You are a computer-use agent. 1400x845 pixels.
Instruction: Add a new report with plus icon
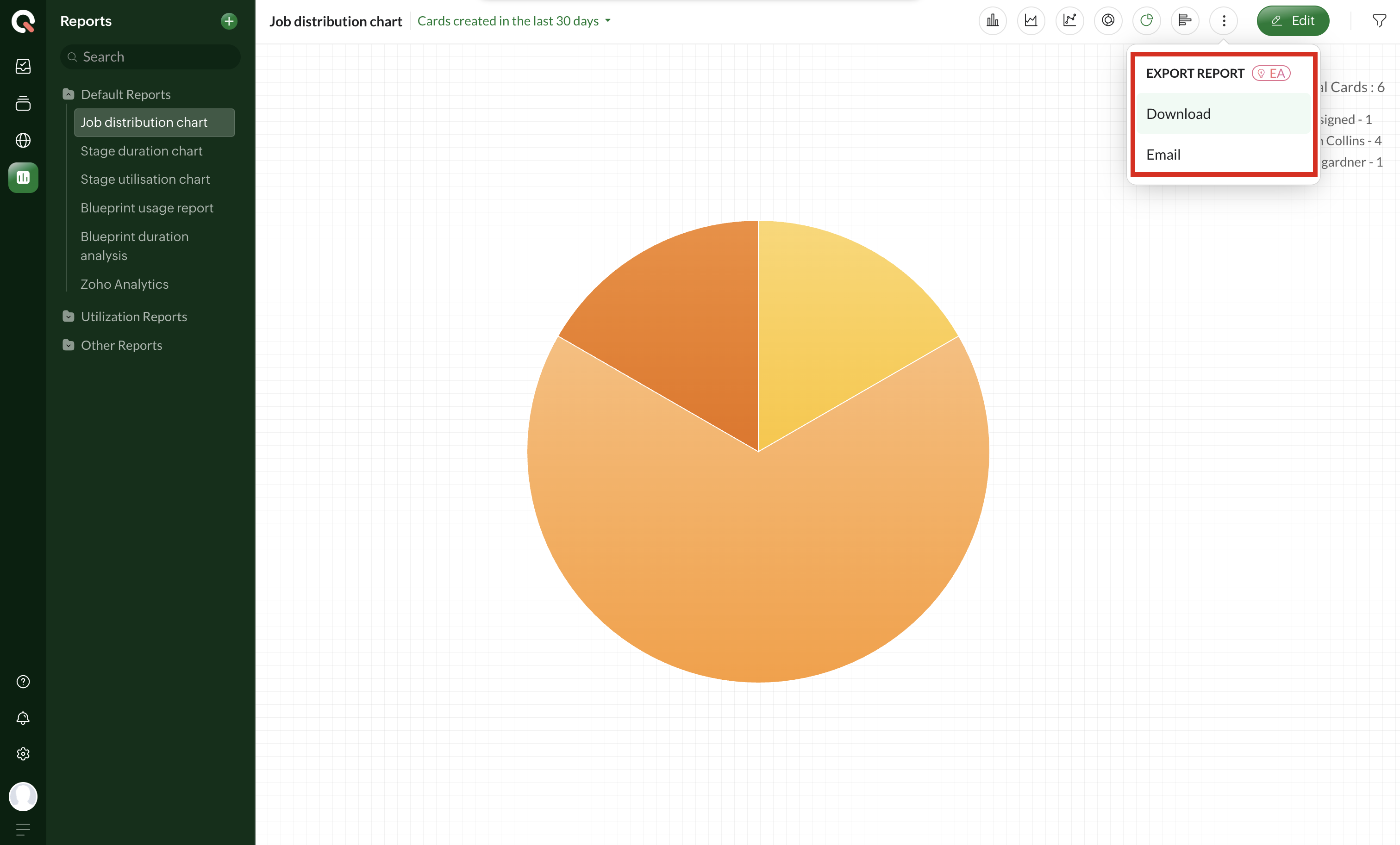pos(228,21)
